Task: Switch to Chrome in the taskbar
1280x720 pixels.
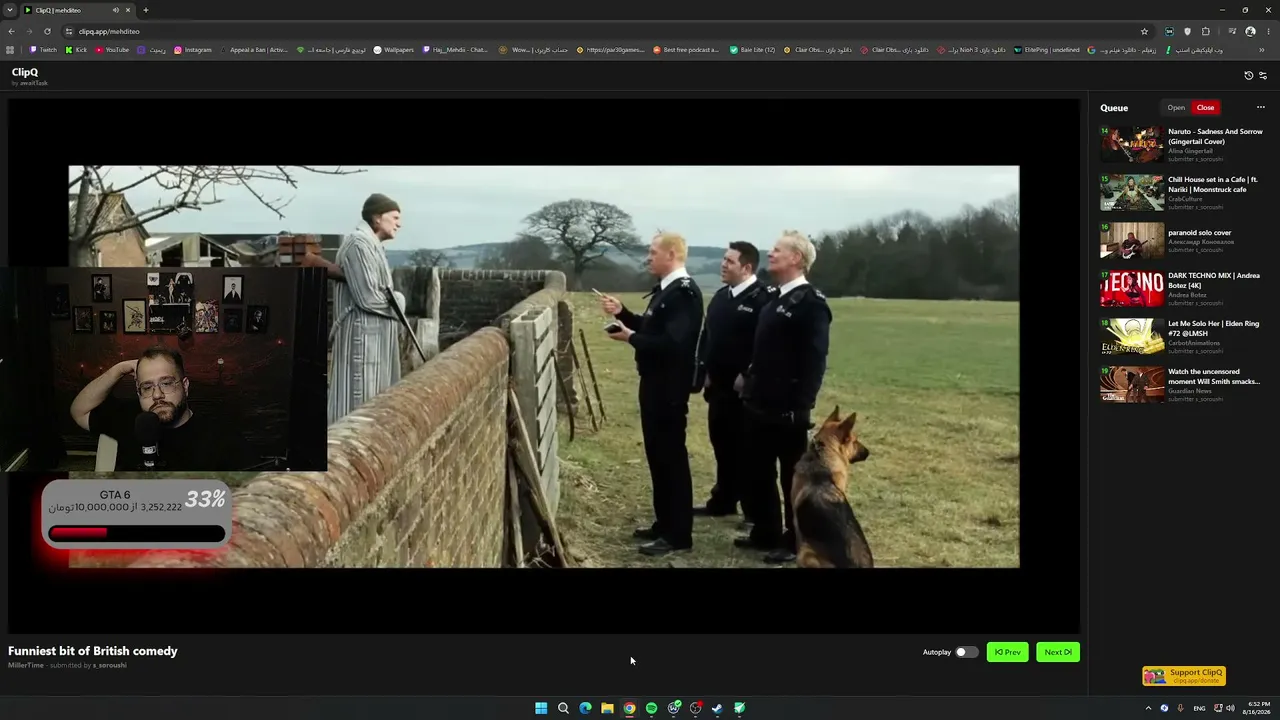Action: coord(629,708)
